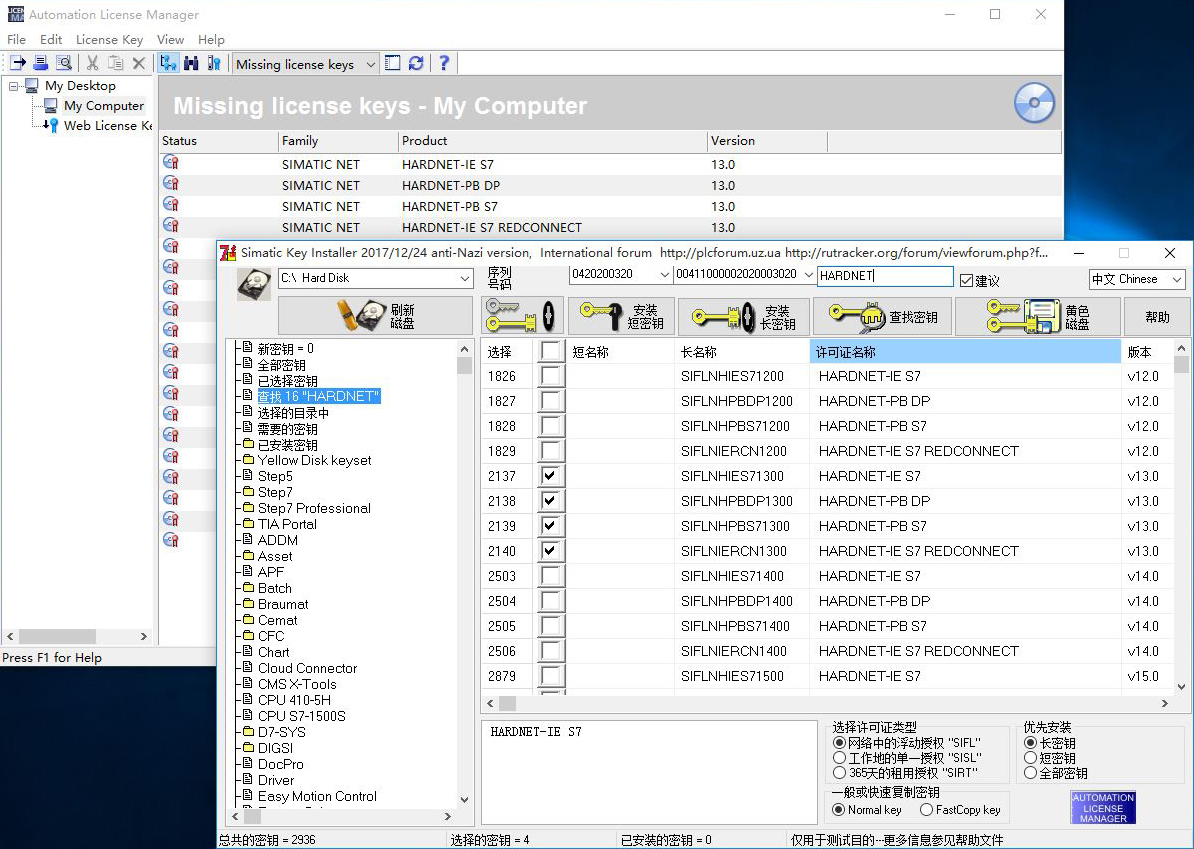Click the delete X toolbar icon
This screenshot has height=849, width=1194.
pyautogui.click(x=139, y=63)
